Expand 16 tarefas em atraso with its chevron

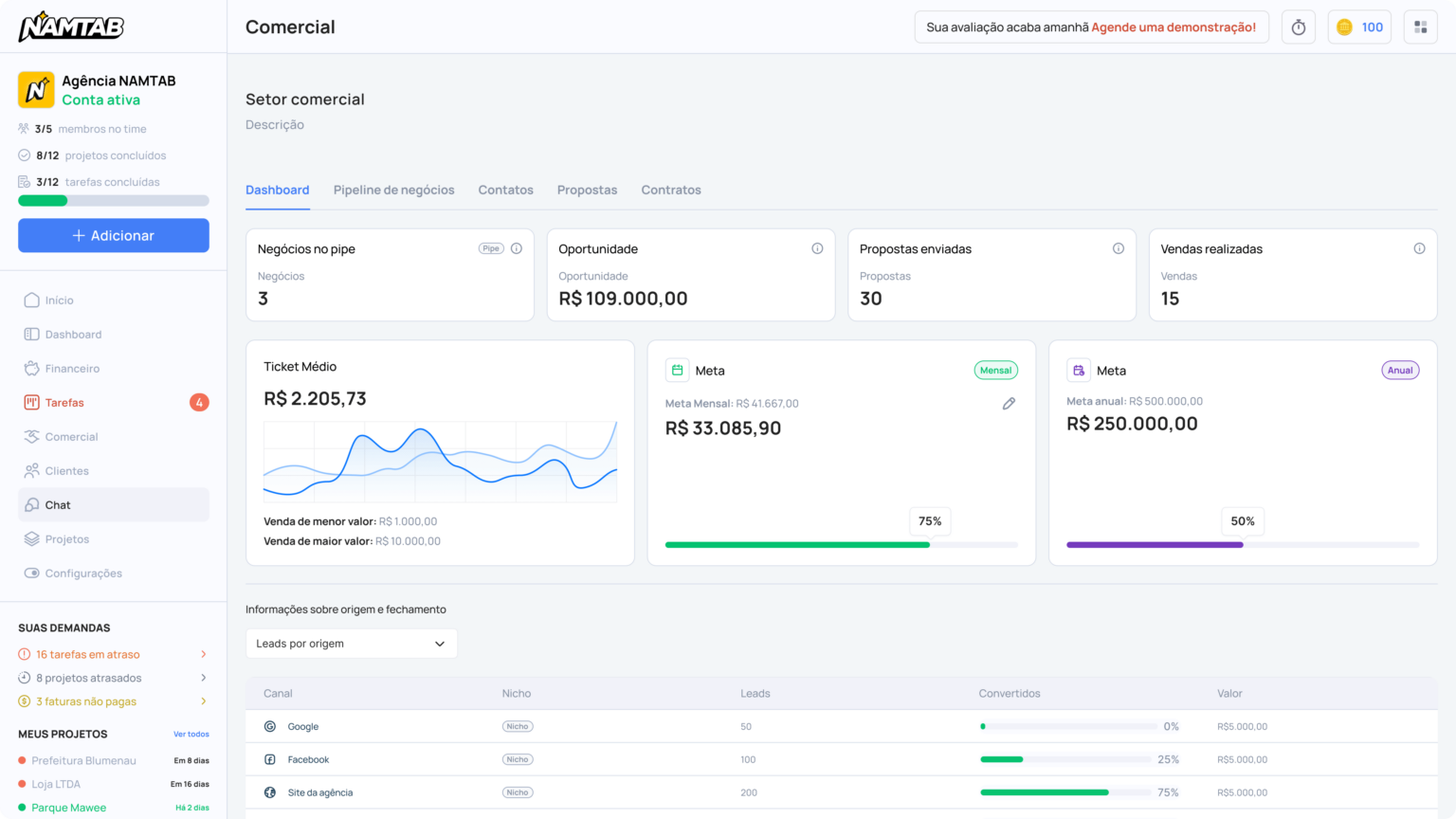click(203, 654)
